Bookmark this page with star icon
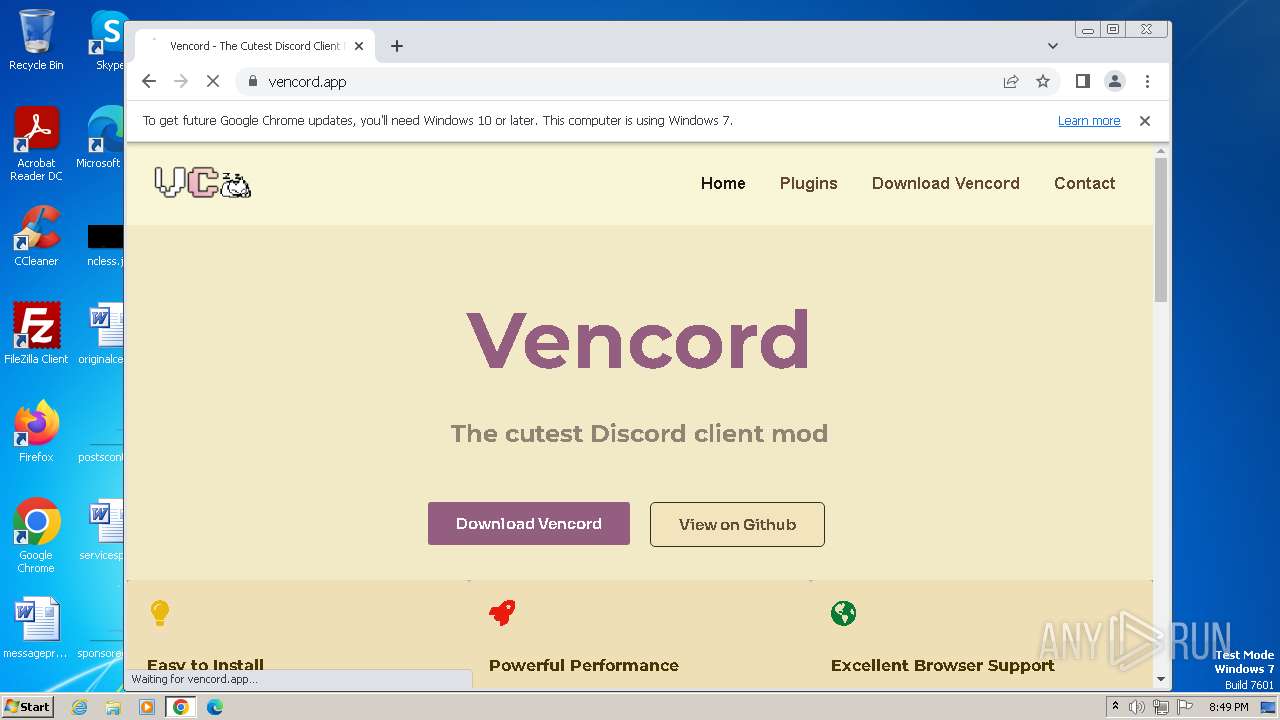1280x720 pixels. (x=1043, y=82)
